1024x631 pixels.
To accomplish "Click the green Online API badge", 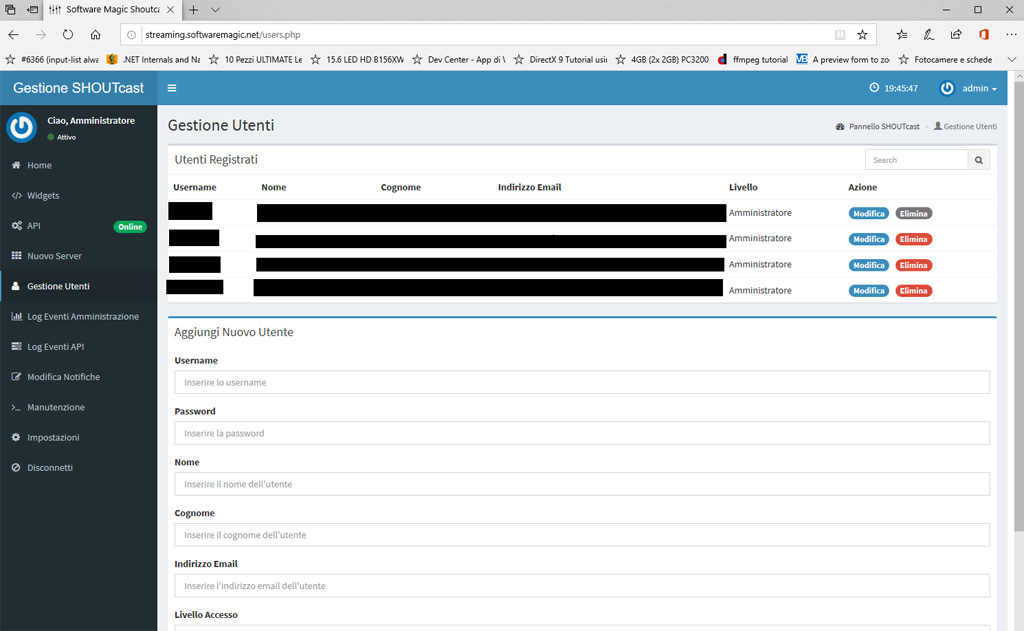I will click(130, 227).
